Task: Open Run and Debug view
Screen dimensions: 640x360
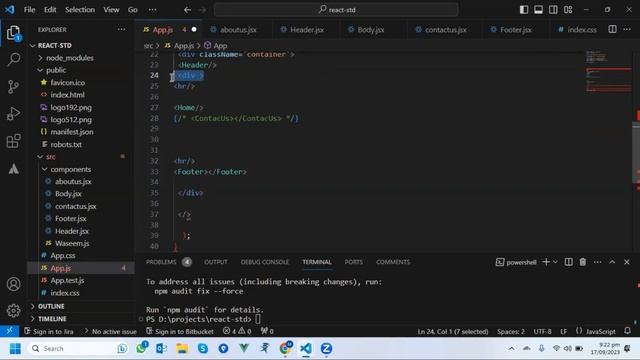Action: click(x=13, y=114)
